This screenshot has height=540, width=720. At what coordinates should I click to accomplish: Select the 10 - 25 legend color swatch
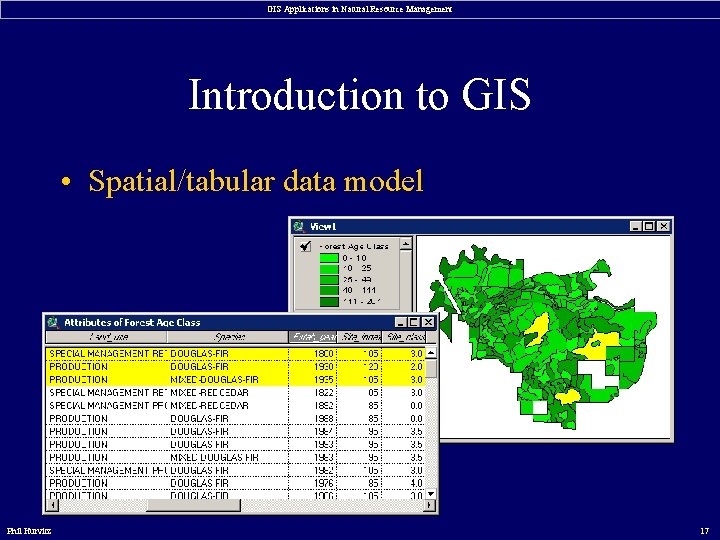click(x=329, y=269)
